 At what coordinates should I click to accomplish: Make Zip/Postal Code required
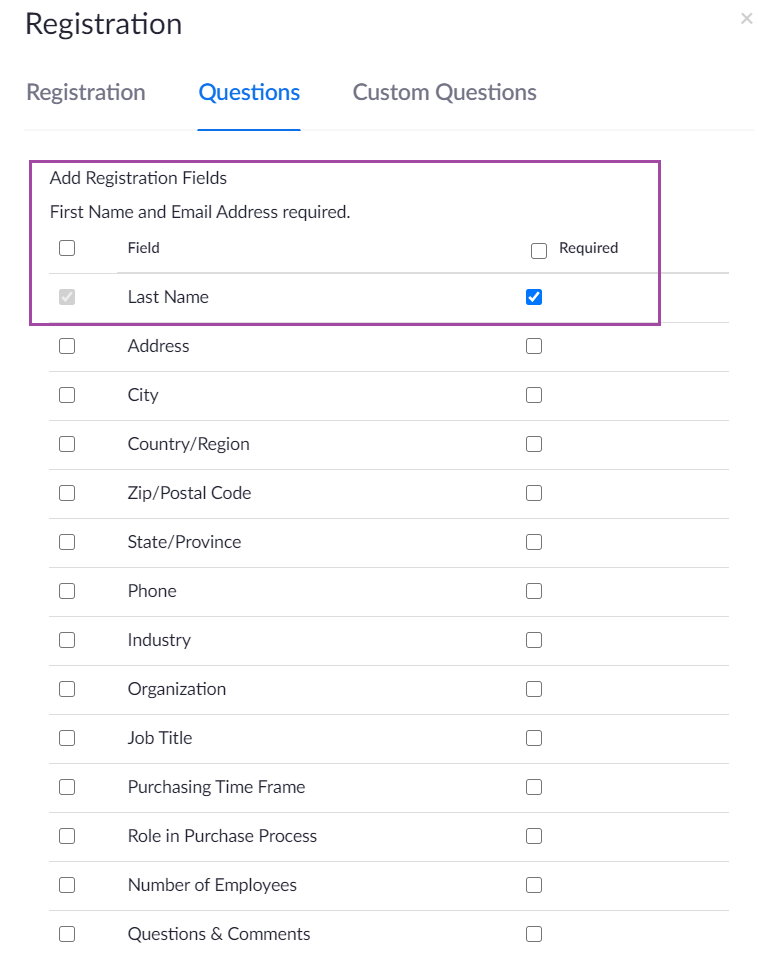(x=534, y=493)
